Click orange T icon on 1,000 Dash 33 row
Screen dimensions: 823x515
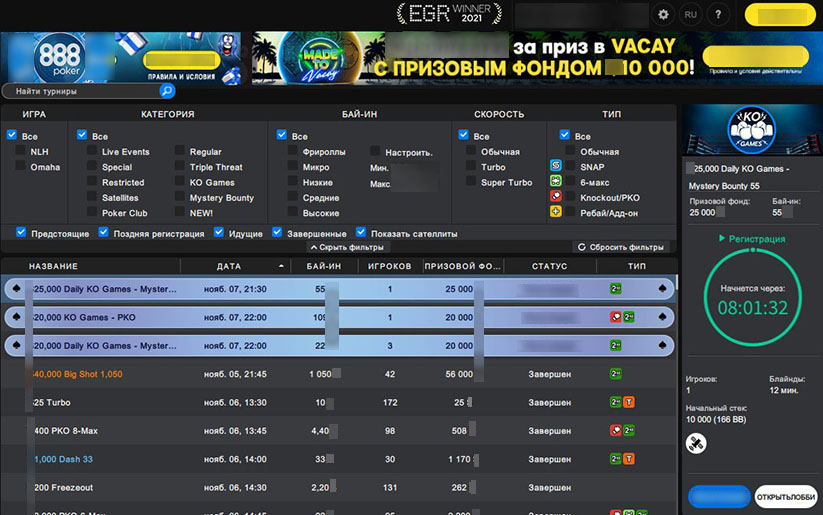629,459
